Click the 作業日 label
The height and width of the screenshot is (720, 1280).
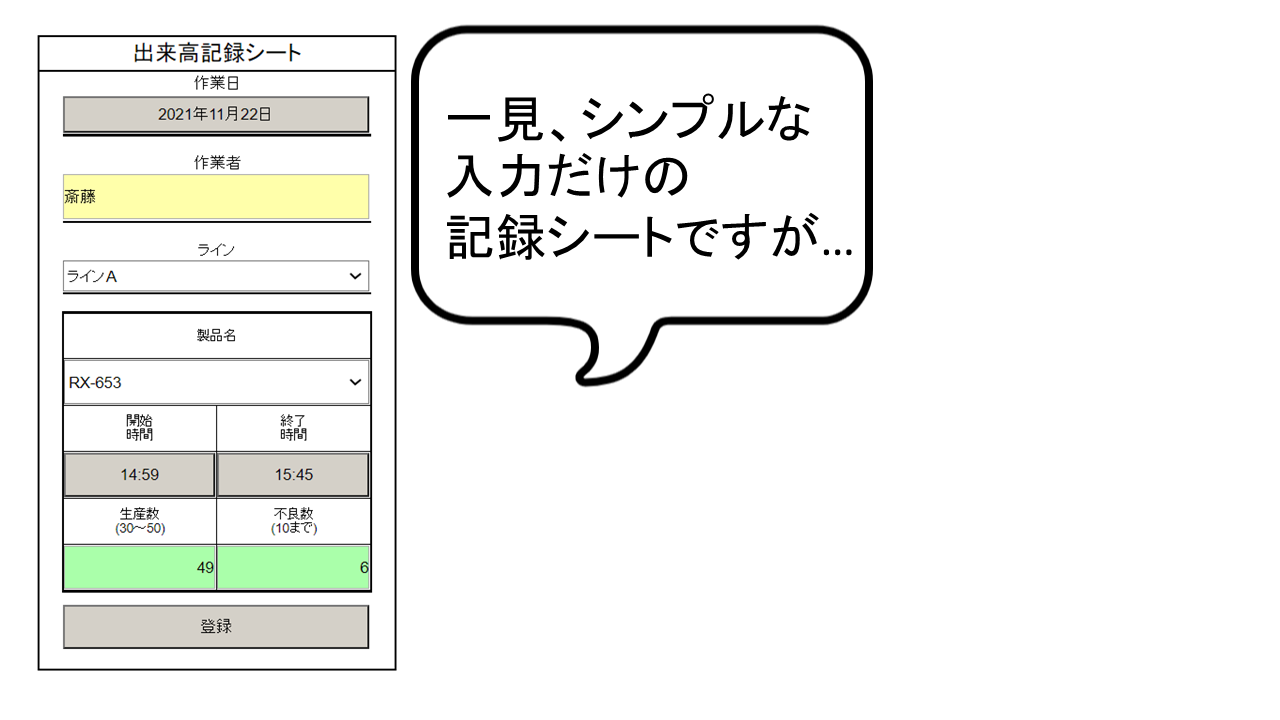(217, 83)
